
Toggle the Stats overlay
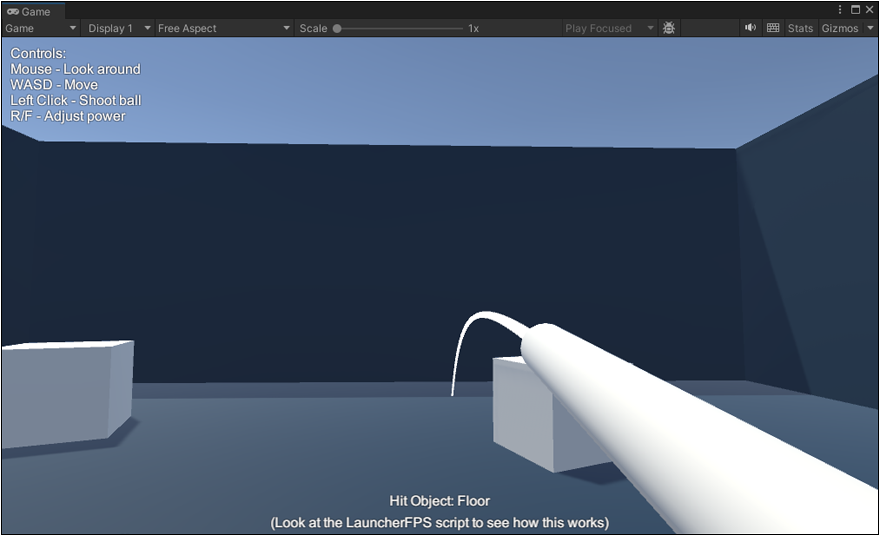click(x=800, y=28)
